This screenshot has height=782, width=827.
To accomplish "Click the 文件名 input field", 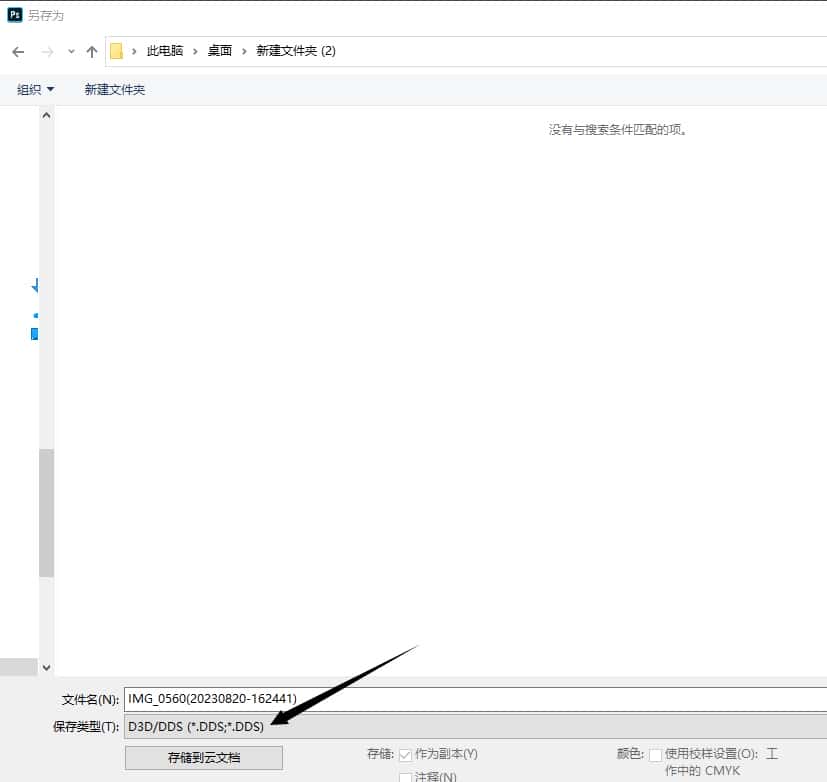I will 475,699.
